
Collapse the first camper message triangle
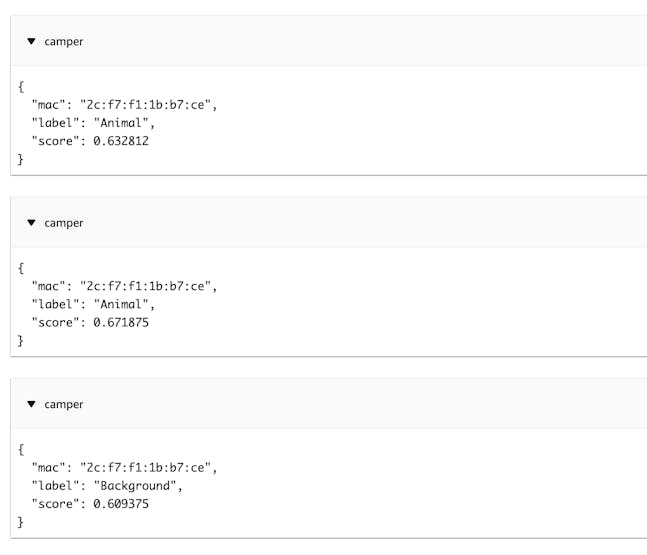[x=31, y=42]
